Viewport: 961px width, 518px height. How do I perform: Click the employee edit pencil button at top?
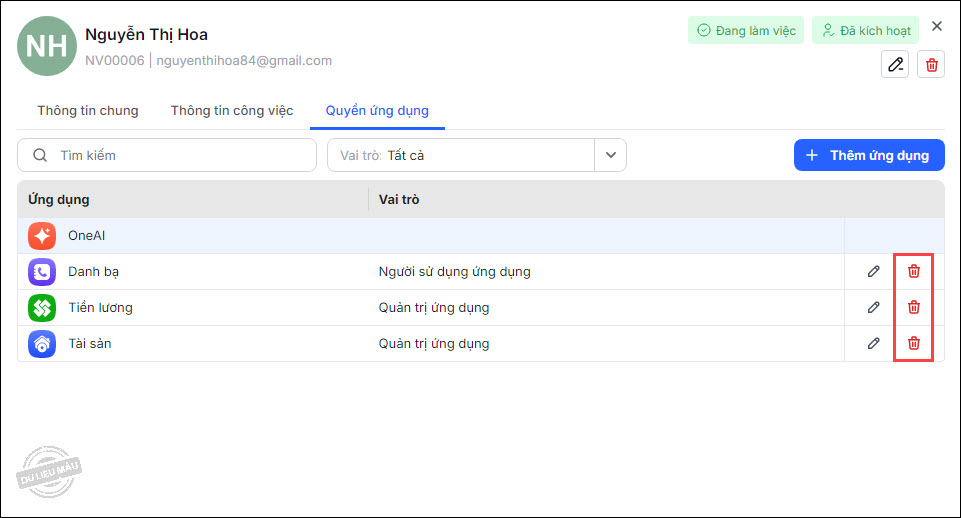(895, 64)
